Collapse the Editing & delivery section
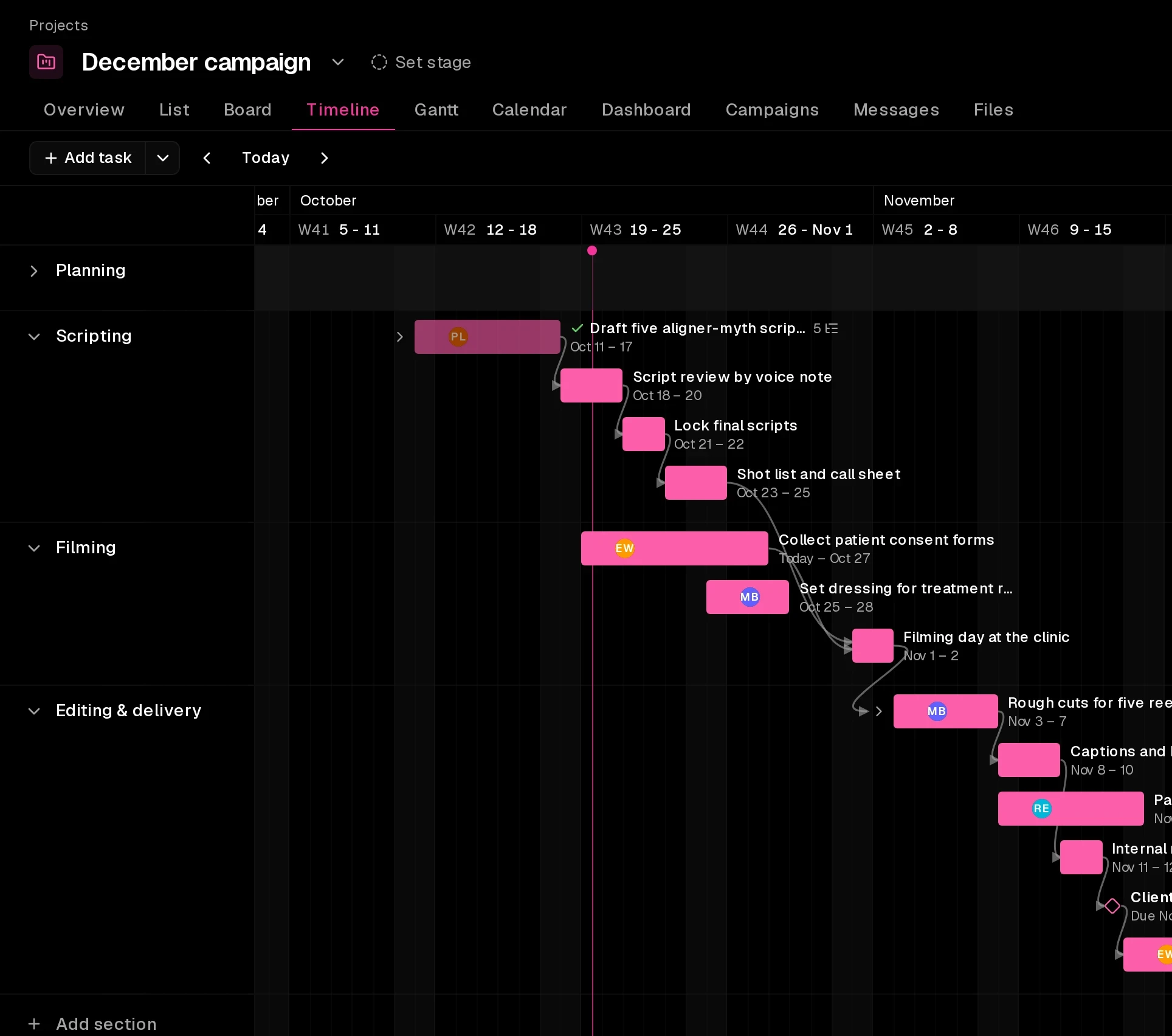The height and width of the screenshot is (1036, 1172). click(x=34, y=711)
